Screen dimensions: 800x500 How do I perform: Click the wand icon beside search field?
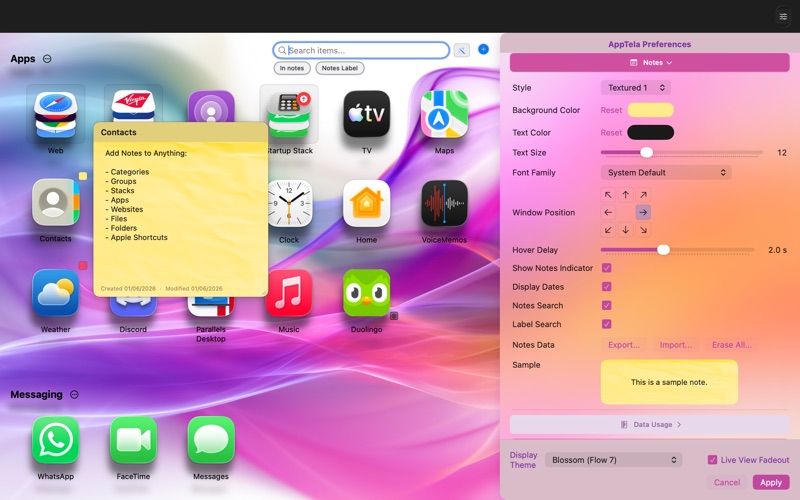click(462, 50)
